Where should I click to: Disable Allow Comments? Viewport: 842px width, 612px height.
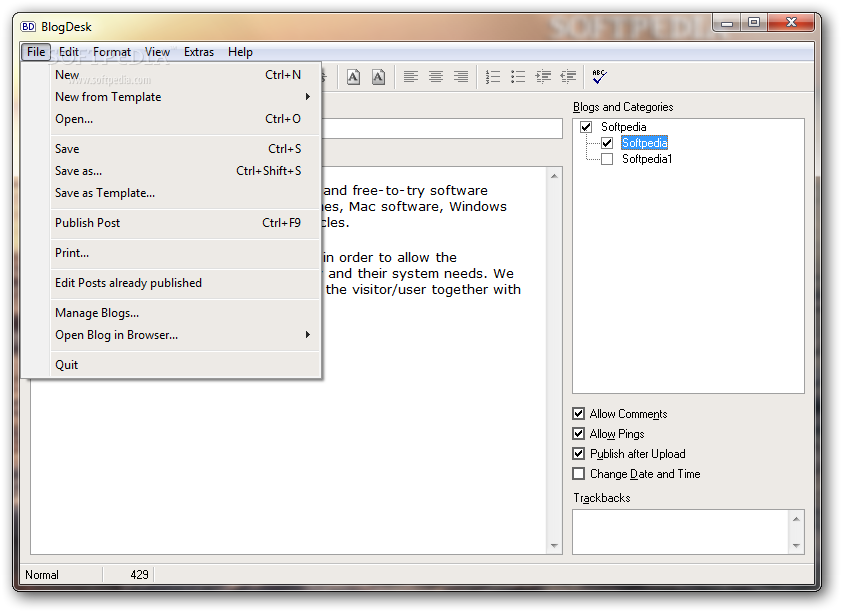pyautogui.click(x=578, y=413)
